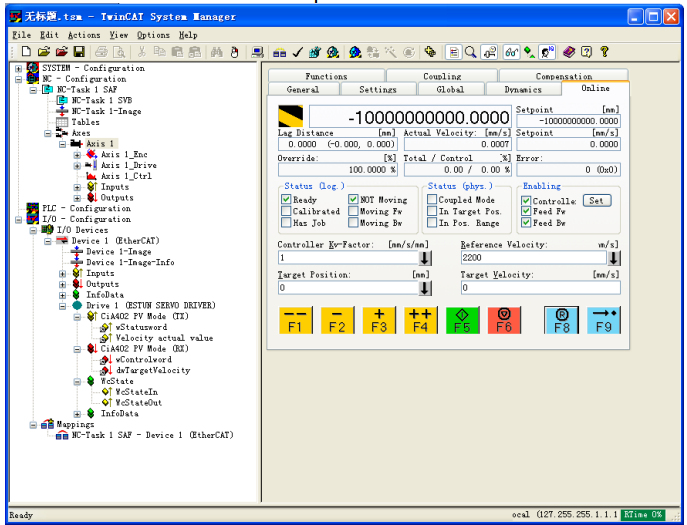687x525 pixels.
Task: Collapse the Drive 1 (ESTUN SERVO DRIVER) node
Action: pos(62,306)
